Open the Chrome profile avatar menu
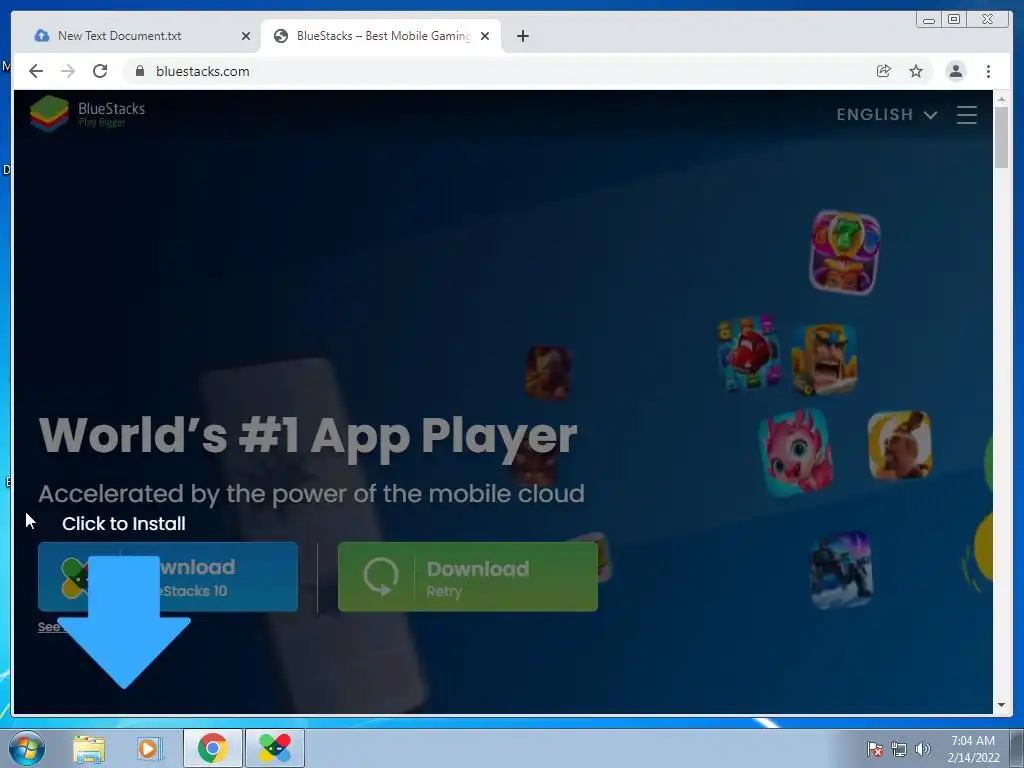Image resolution: width=1024 pixels, height=768 pixels. pyautogui.click(x=955, y=71)
